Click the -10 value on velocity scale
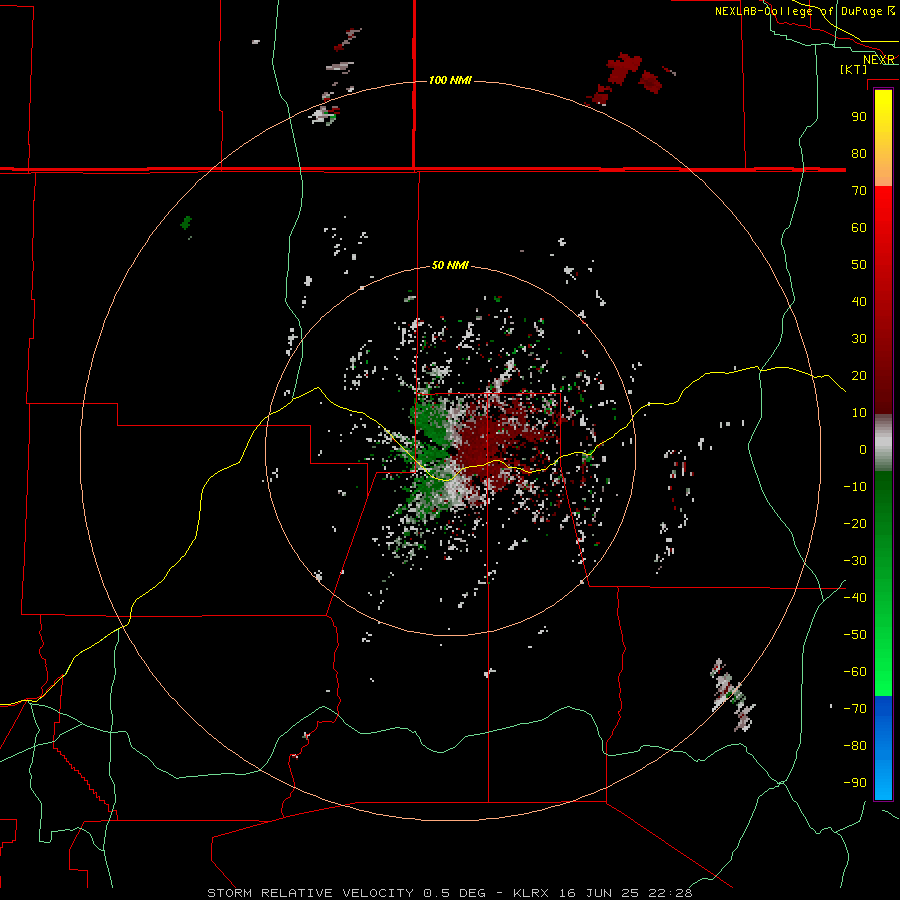This screenshot has height=900, width=900. pos(855,487)
